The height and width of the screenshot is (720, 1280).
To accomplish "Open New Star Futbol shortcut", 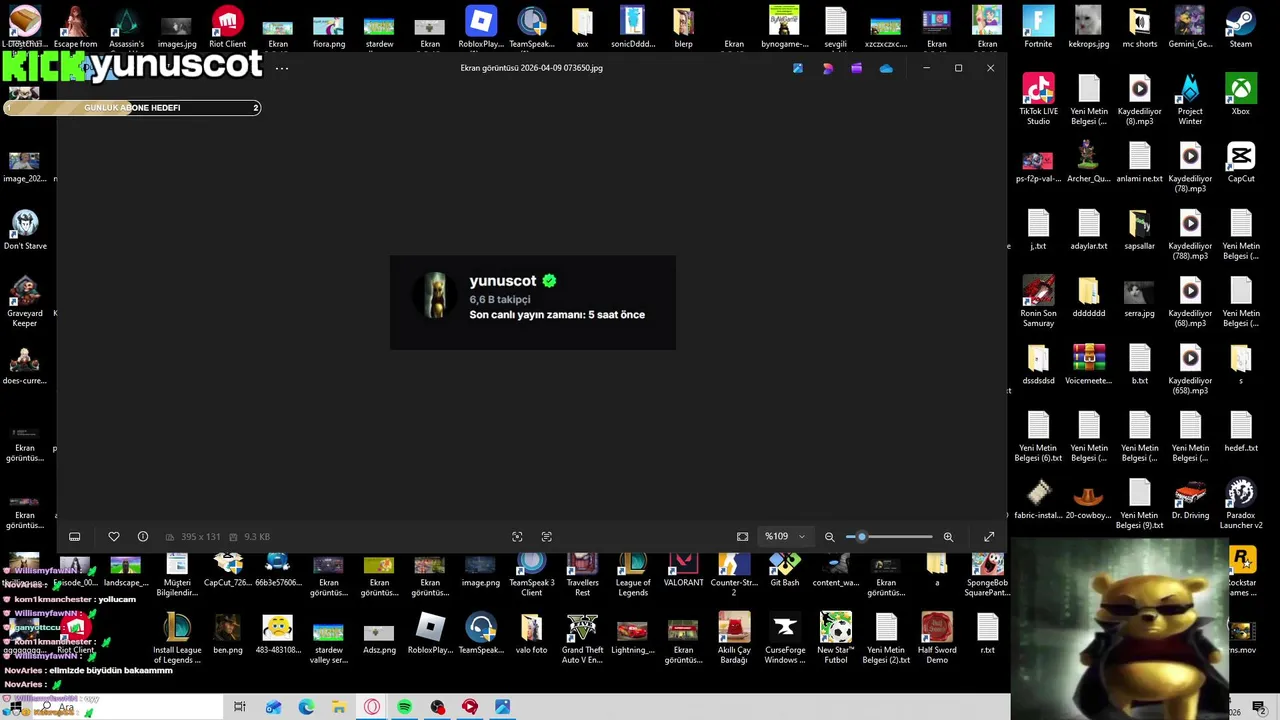I will point(836,638).
